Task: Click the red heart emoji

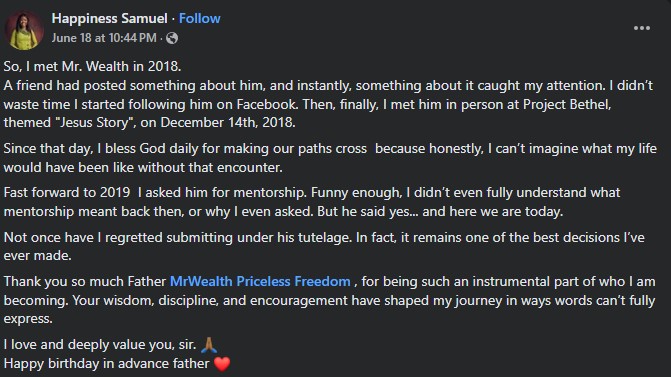Action: point(222,364)
